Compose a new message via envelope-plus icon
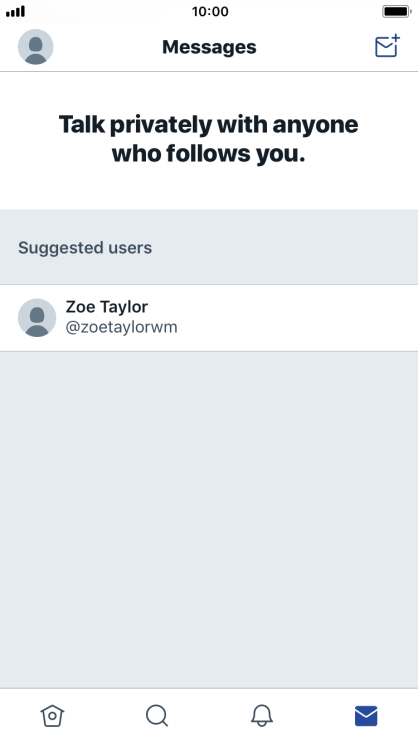Image resolution: width=418 pixels, height=743 pixels. coord(388,46)
